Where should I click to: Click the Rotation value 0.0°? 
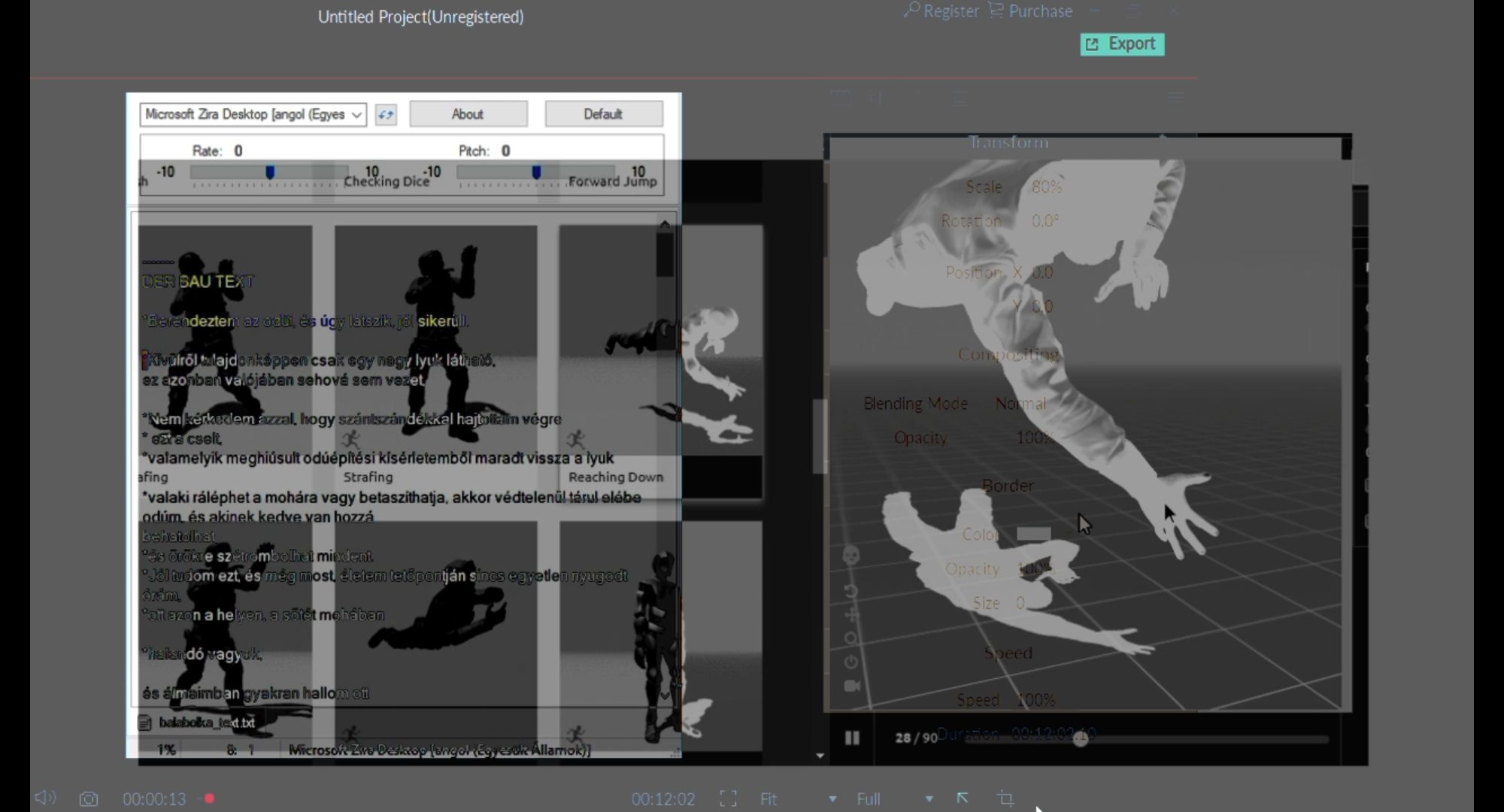1045,221
